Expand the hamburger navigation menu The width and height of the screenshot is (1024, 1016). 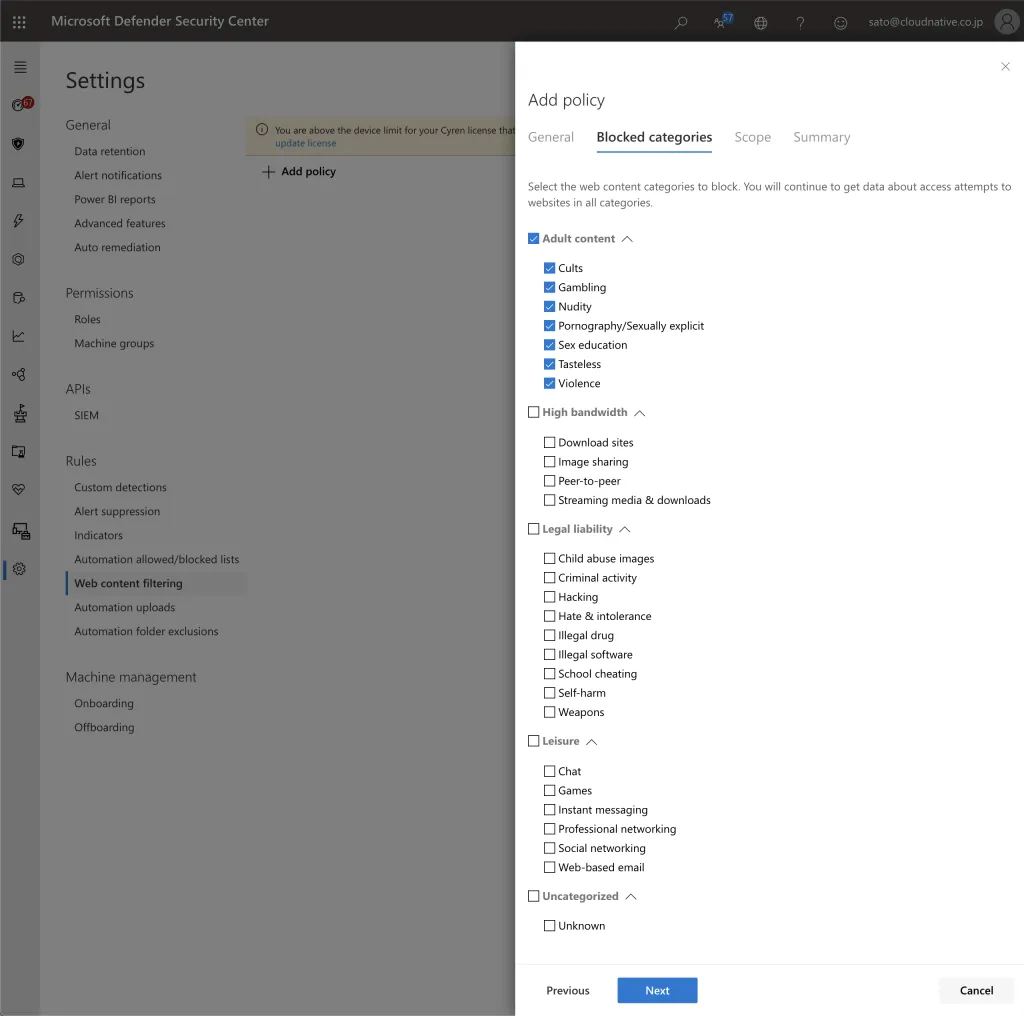click(x=20, y=67)
